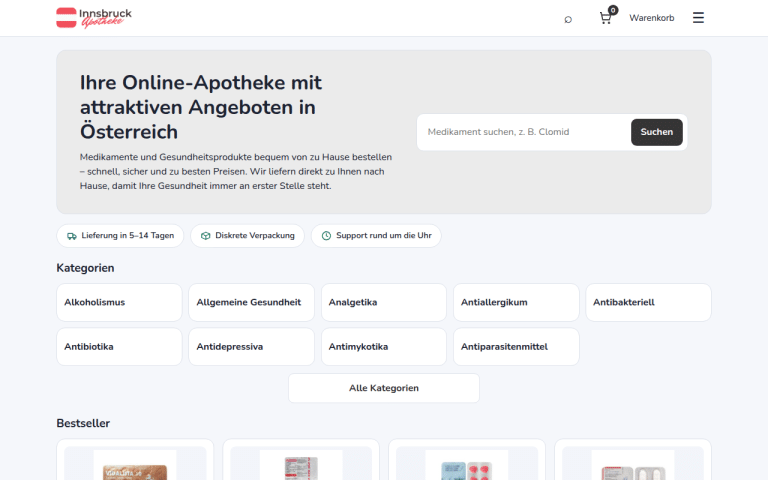Open the Antiparasitenmittel category
The height and width of the screenshot is (480, 768).
point(516,346)
